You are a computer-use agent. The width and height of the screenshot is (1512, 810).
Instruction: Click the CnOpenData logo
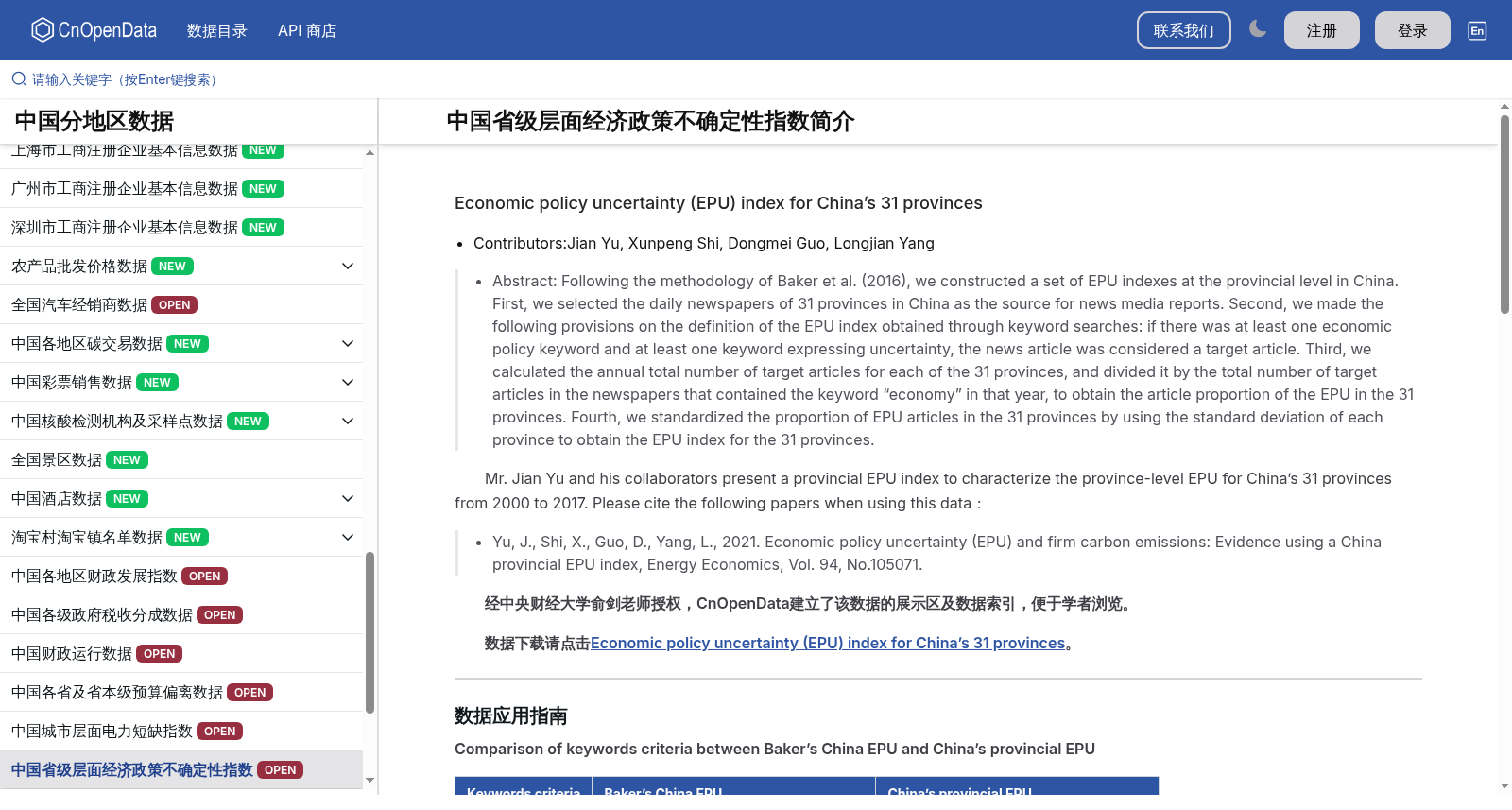[94, 30]
